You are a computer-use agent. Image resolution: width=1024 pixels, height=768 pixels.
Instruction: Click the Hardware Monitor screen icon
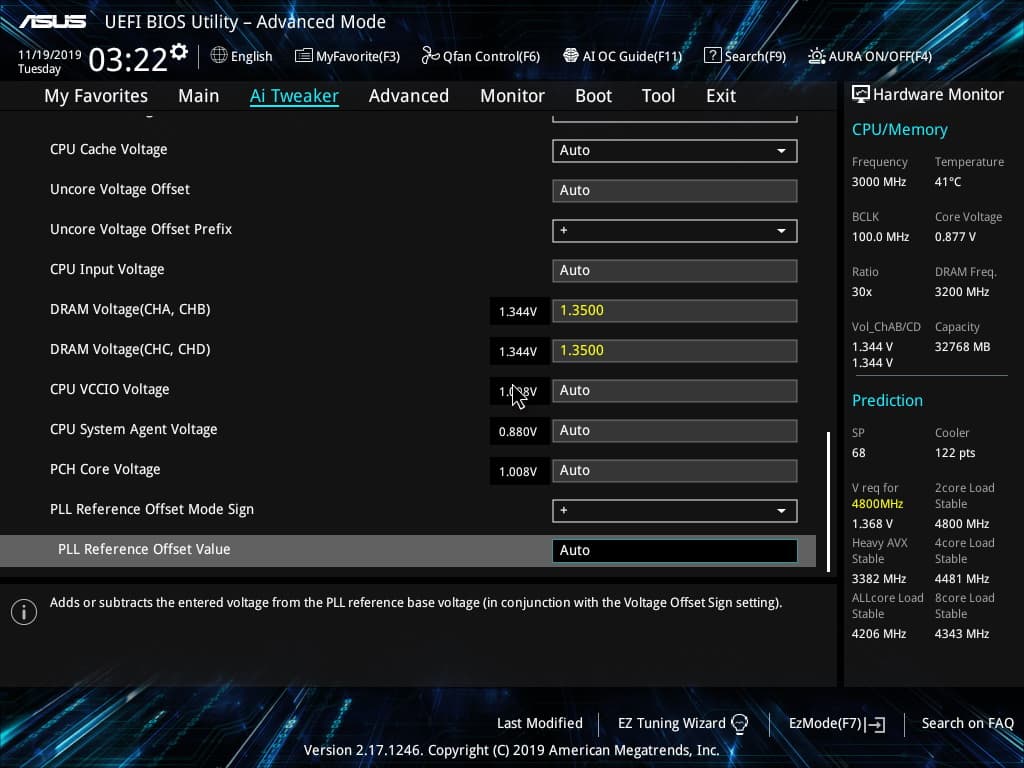point(861,94)
